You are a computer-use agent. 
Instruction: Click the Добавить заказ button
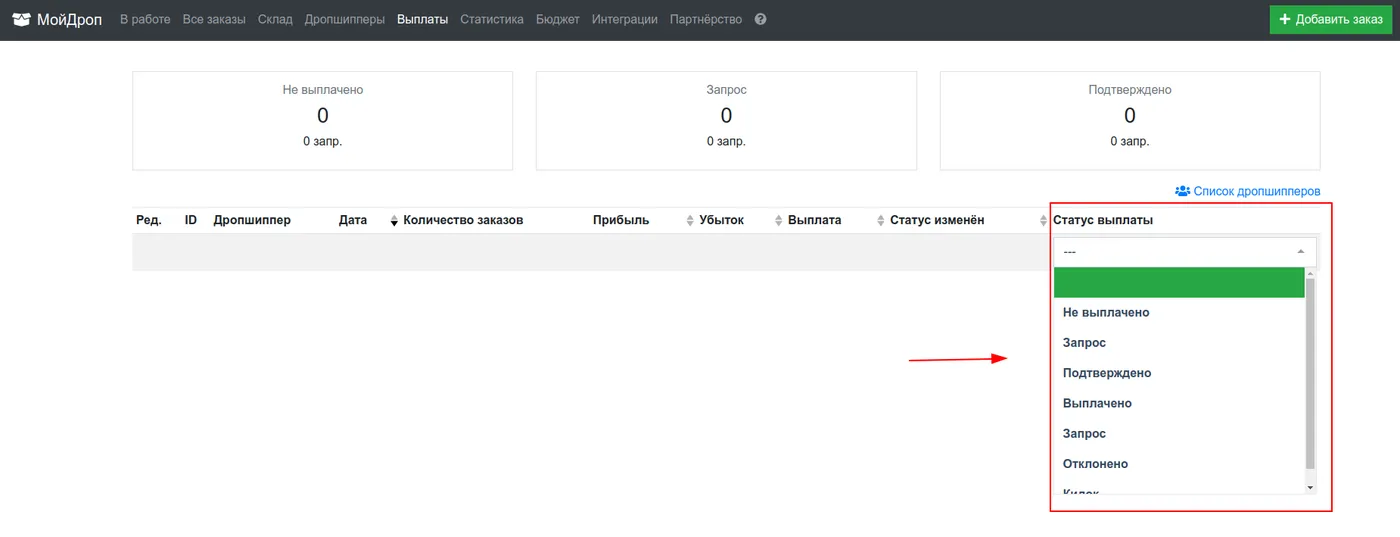(x=1331, y=20)
